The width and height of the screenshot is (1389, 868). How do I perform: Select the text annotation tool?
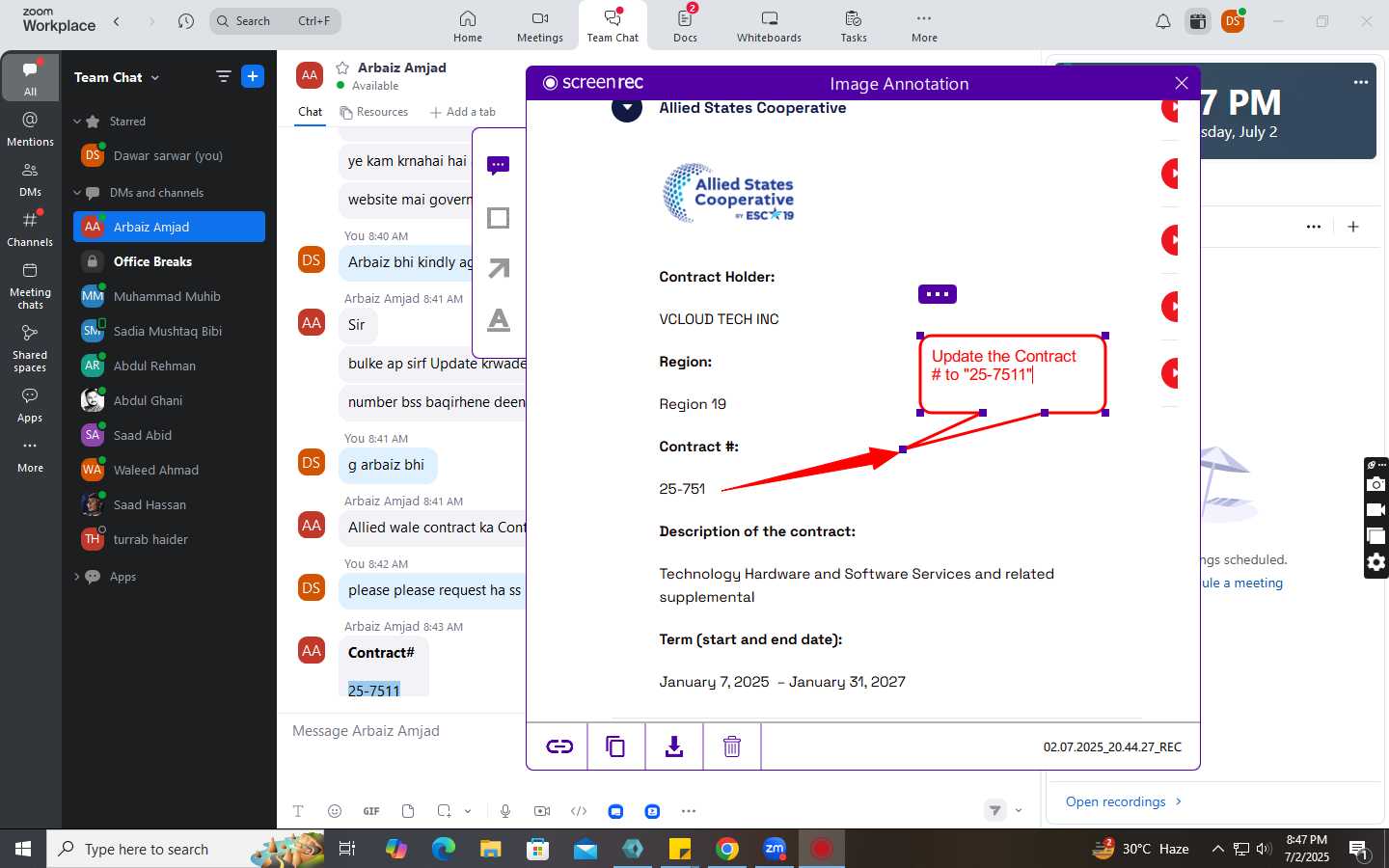(x=499, y=320)
